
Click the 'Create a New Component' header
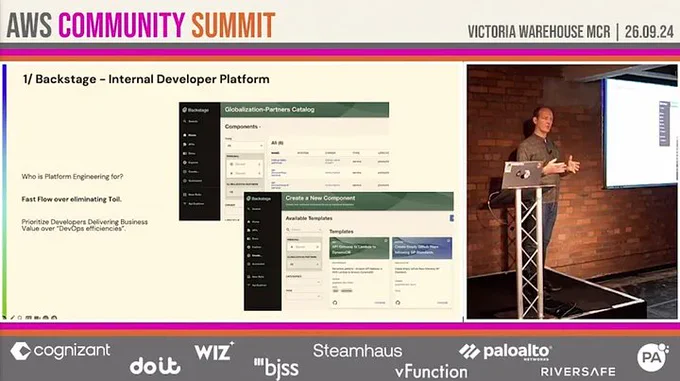[x=320, y=198]
